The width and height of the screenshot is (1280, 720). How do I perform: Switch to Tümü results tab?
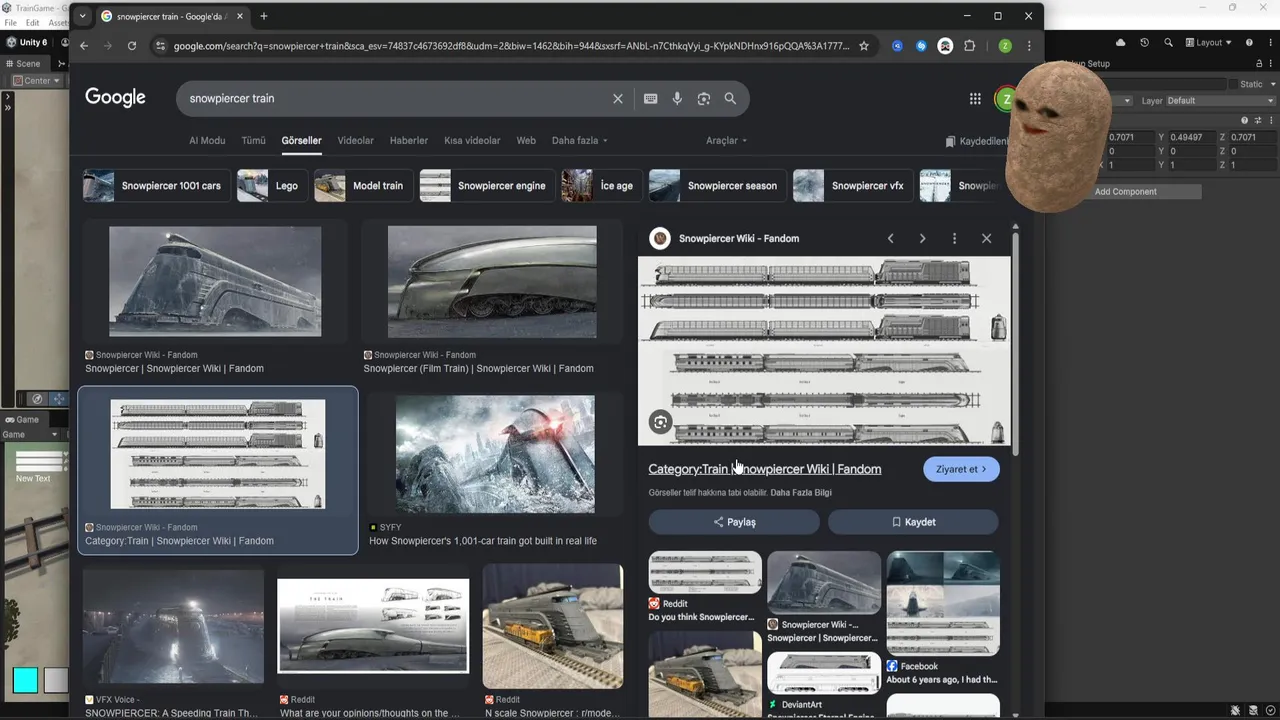[x=253, y=140]
